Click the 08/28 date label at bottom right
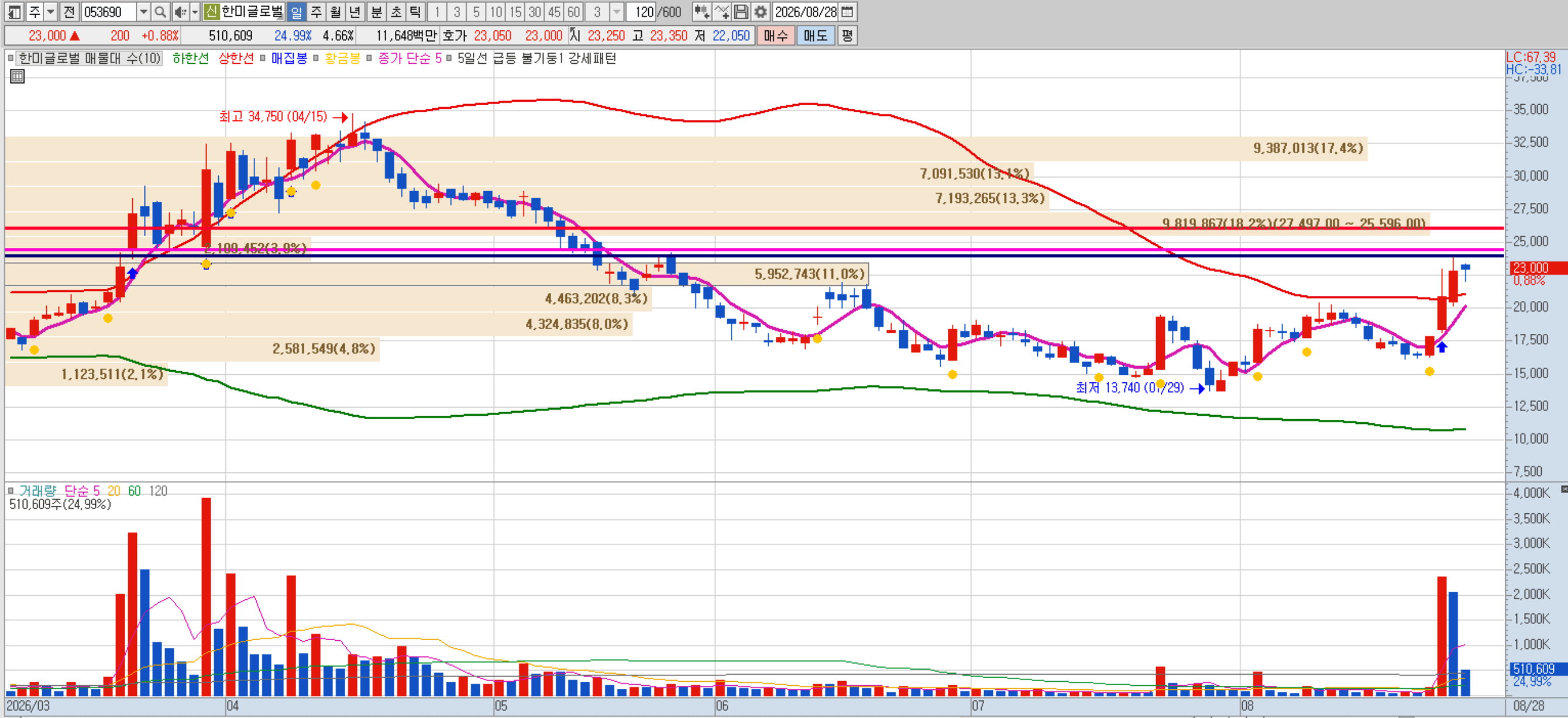 click(x=1529, y=706)
